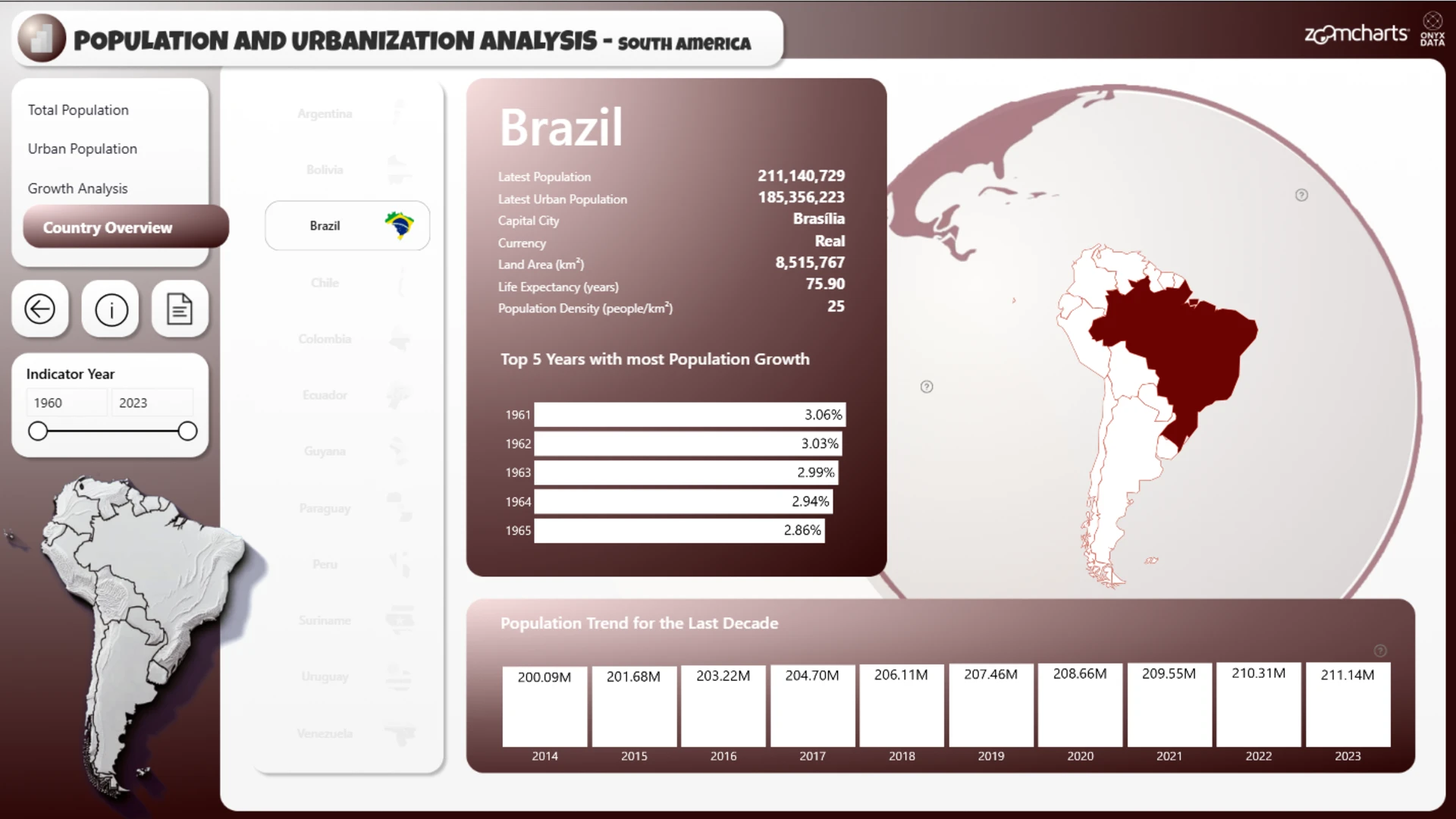
Task: Click the 2023 end year field
Action: [x=152, y=403]
